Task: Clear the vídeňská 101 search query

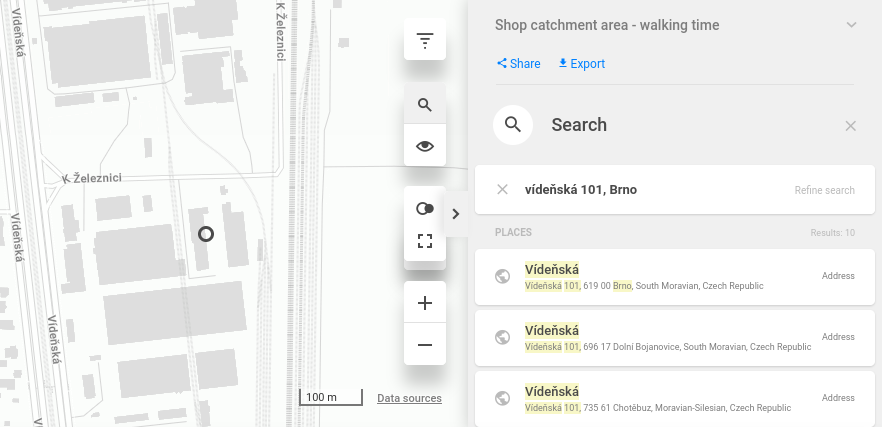Action: 503,190
